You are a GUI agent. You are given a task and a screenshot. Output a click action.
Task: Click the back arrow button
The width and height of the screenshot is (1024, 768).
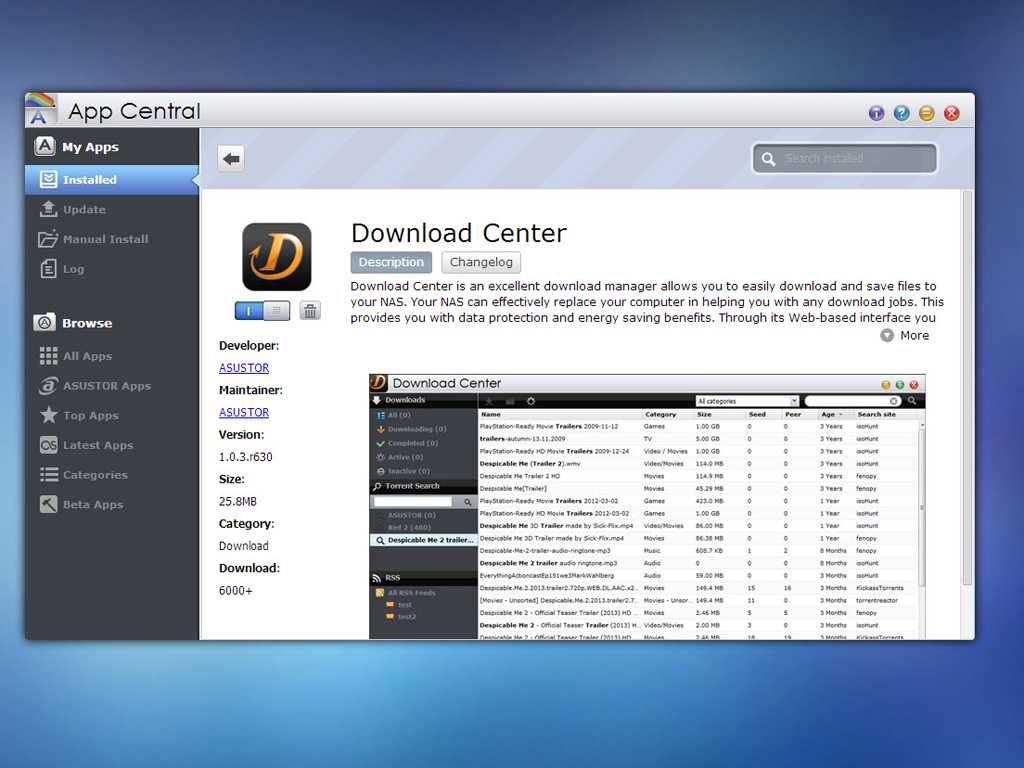(x=231, y=159)
